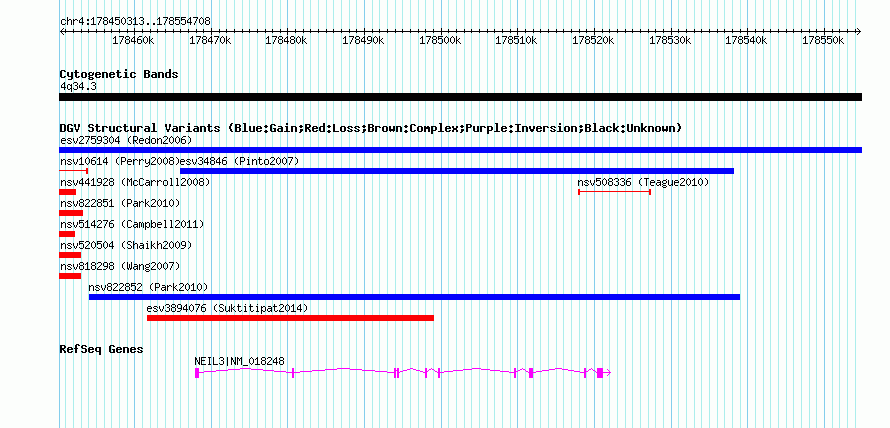Screen dimensions: 890x428
Task: Select the esv34846 (Pinto2007) blue bar
Action: (457, 171)
